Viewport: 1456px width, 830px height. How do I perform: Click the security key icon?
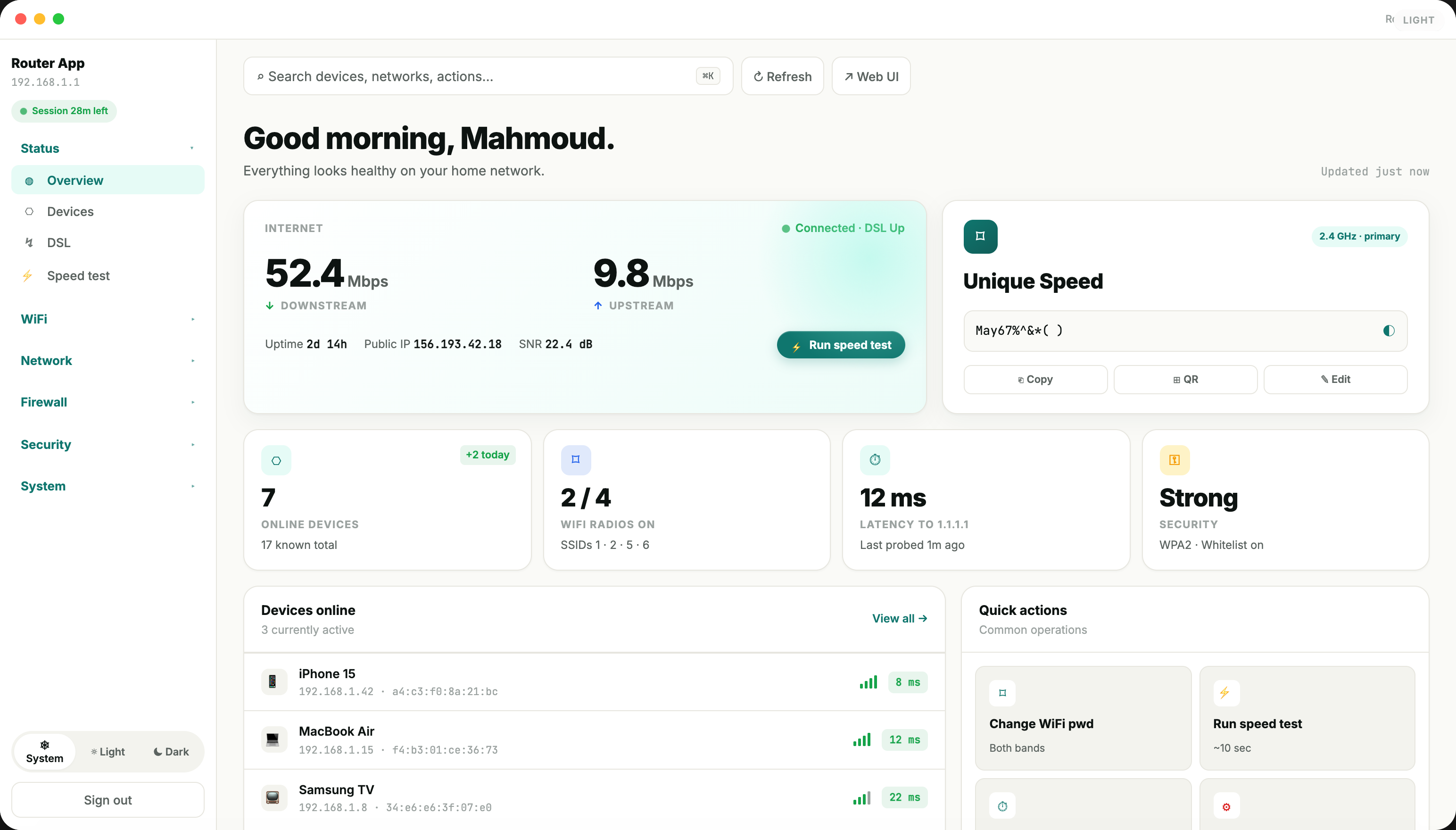click(1175, 460)
